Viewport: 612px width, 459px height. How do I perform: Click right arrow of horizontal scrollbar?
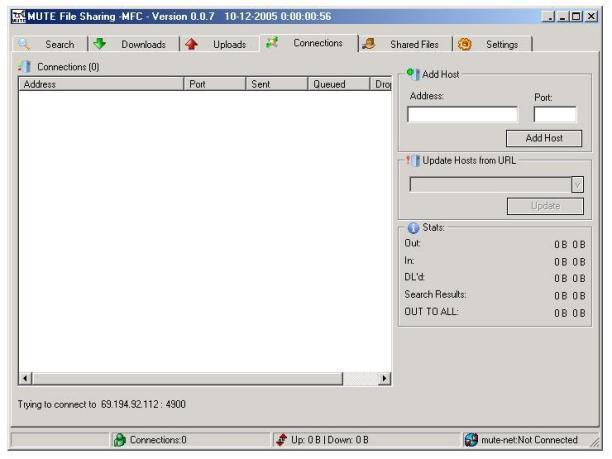385,379
